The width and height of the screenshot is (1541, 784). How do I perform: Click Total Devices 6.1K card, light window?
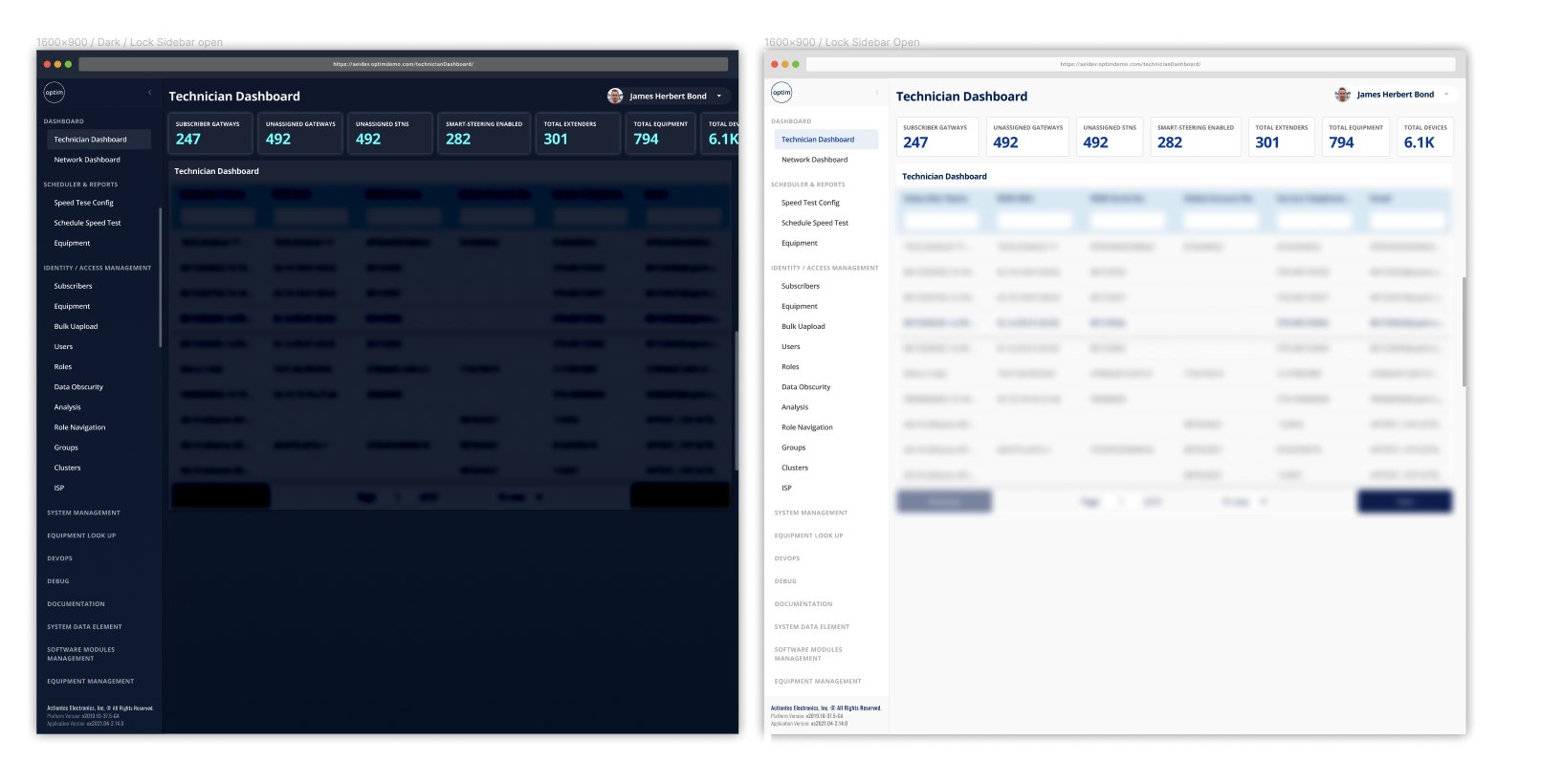(x=1425, y=137)
